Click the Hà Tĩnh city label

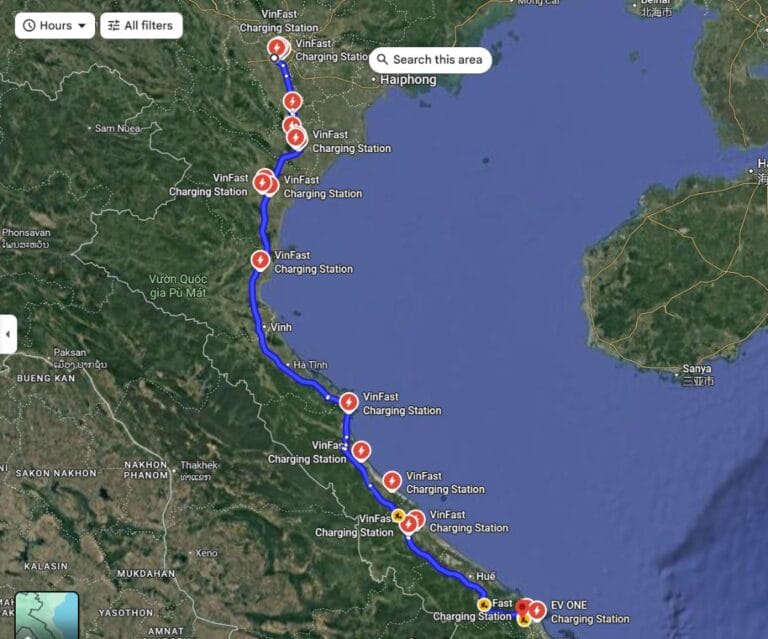click(310, 365)
